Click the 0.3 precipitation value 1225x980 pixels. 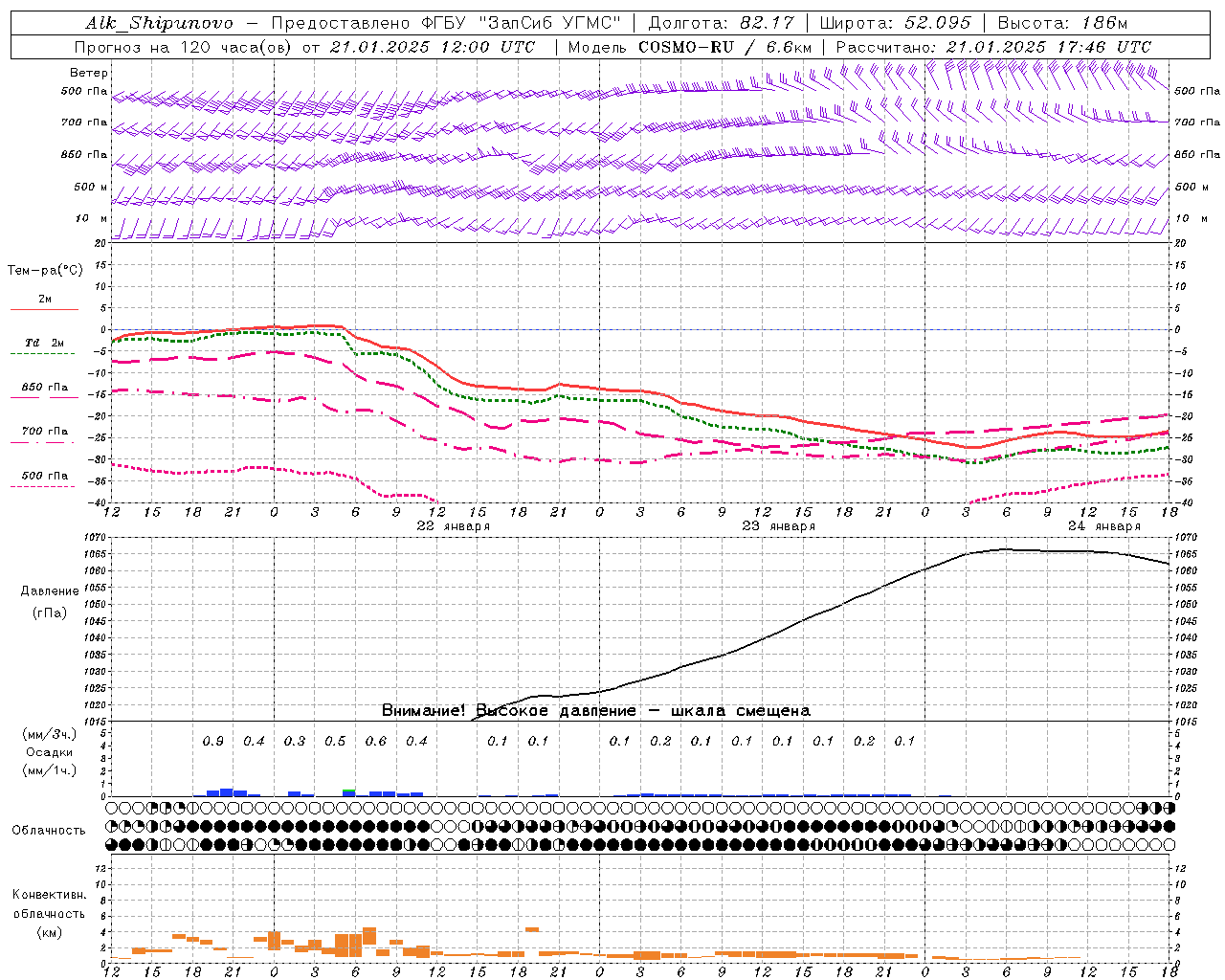295,741
